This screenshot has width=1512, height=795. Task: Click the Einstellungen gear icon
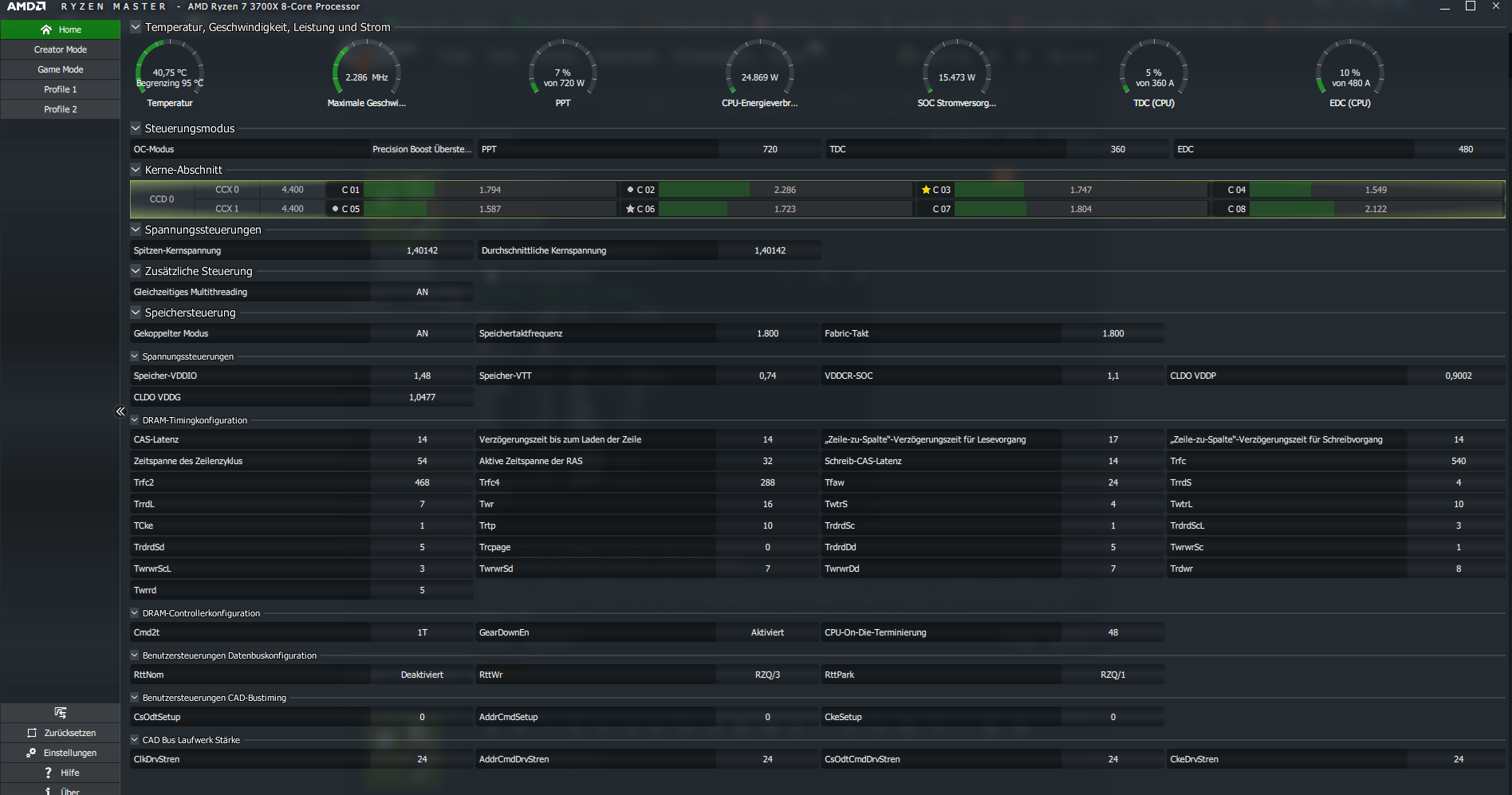31,753
